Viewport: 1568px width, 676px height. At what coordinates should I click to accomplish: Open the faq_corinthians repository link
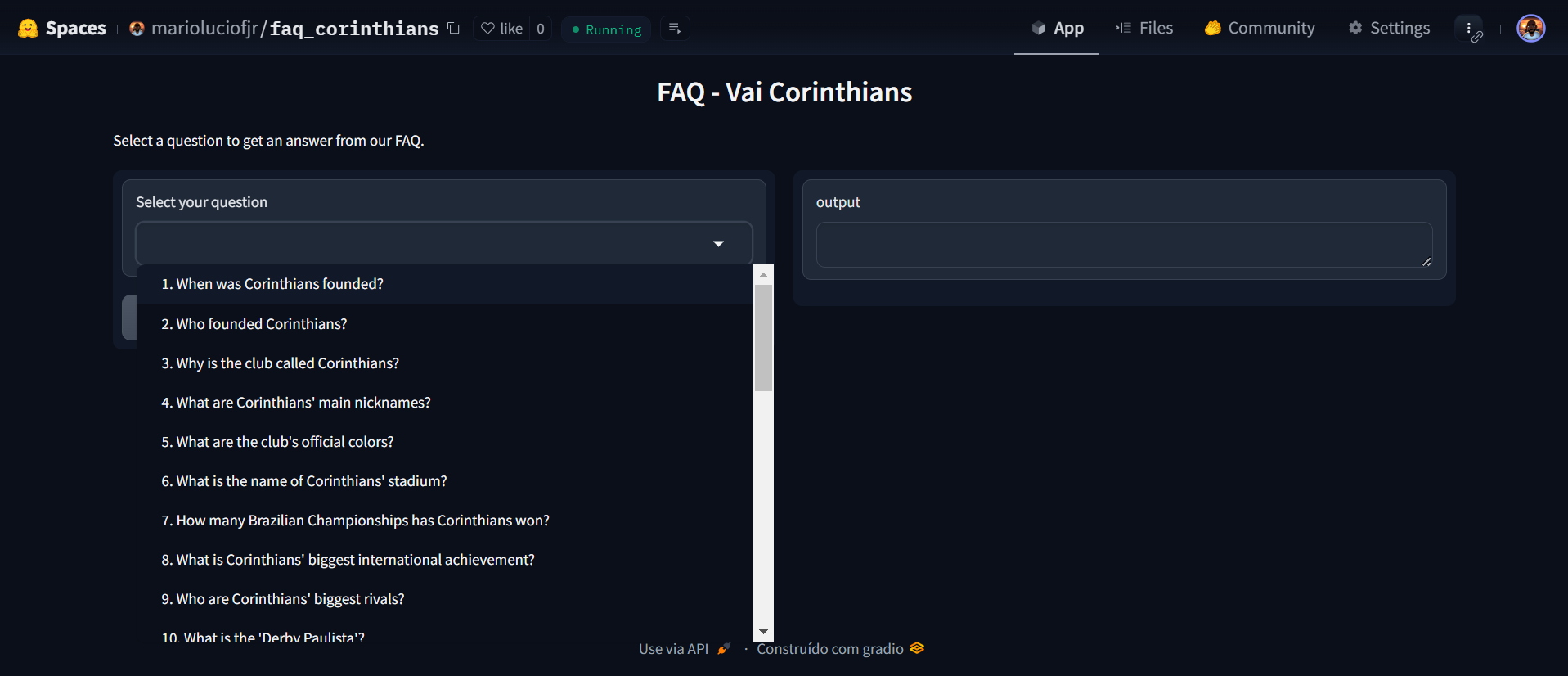click(354, 29)
